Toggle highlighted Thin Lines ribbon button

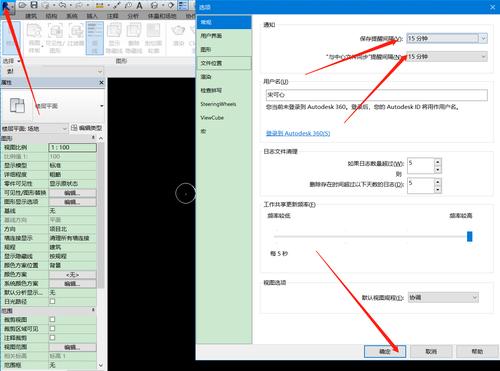point(95,38)
